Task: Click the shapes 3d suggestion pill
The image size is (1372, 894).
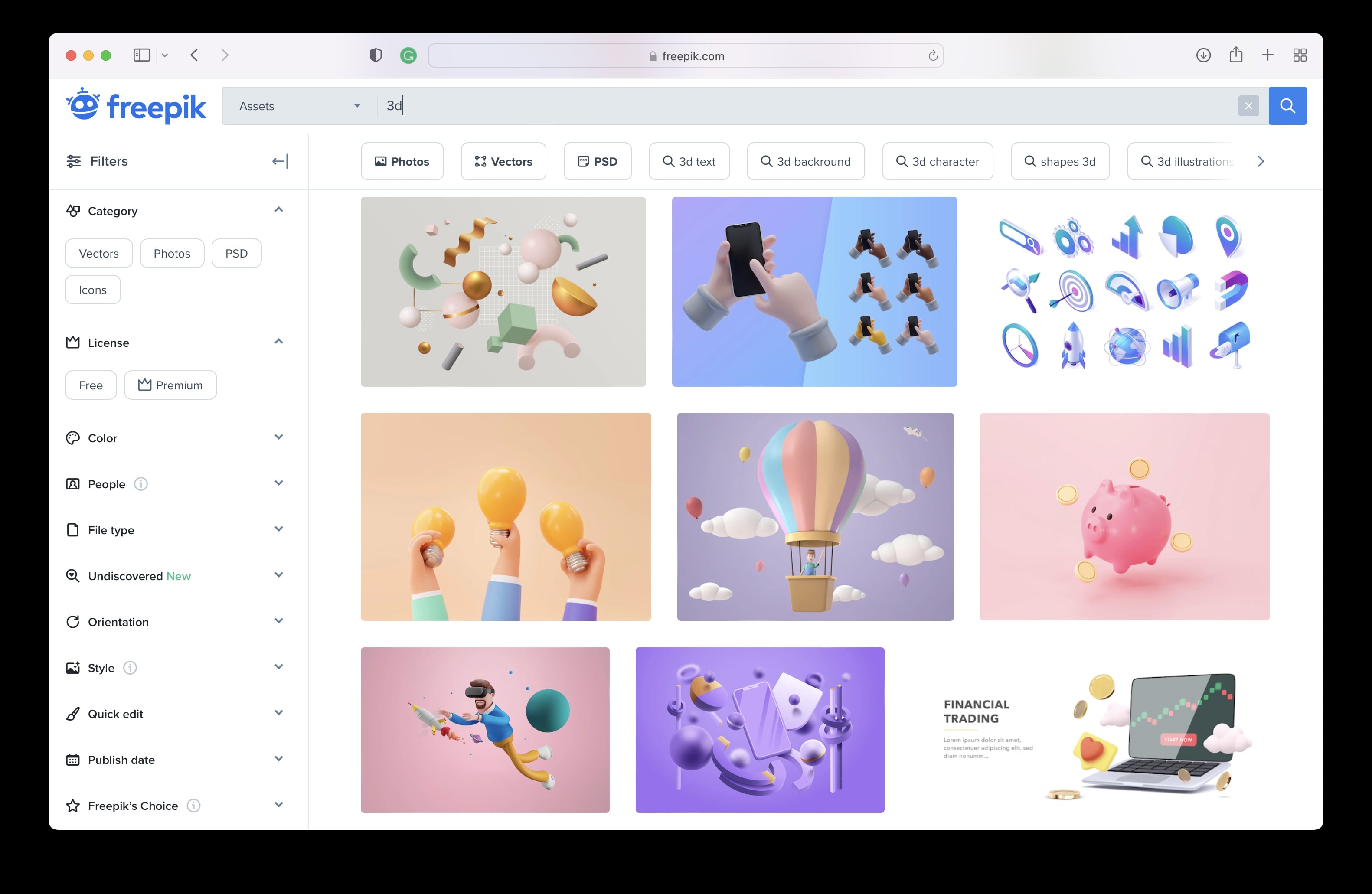Action: coord(1059,161)
